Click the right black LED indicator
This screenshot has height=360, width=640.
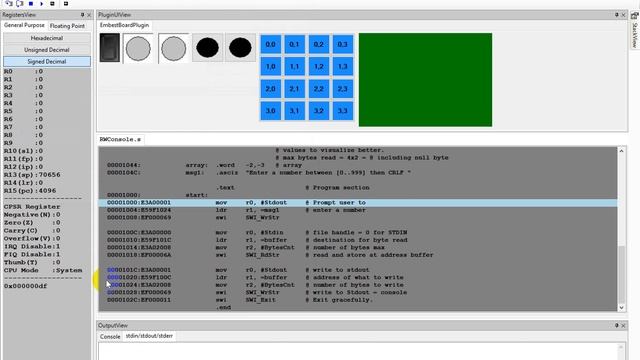(240, 48)
